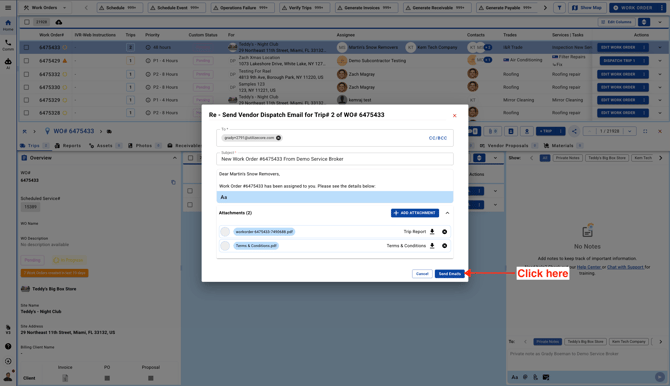Open the Schedule Event alert tab

point(176,8)
